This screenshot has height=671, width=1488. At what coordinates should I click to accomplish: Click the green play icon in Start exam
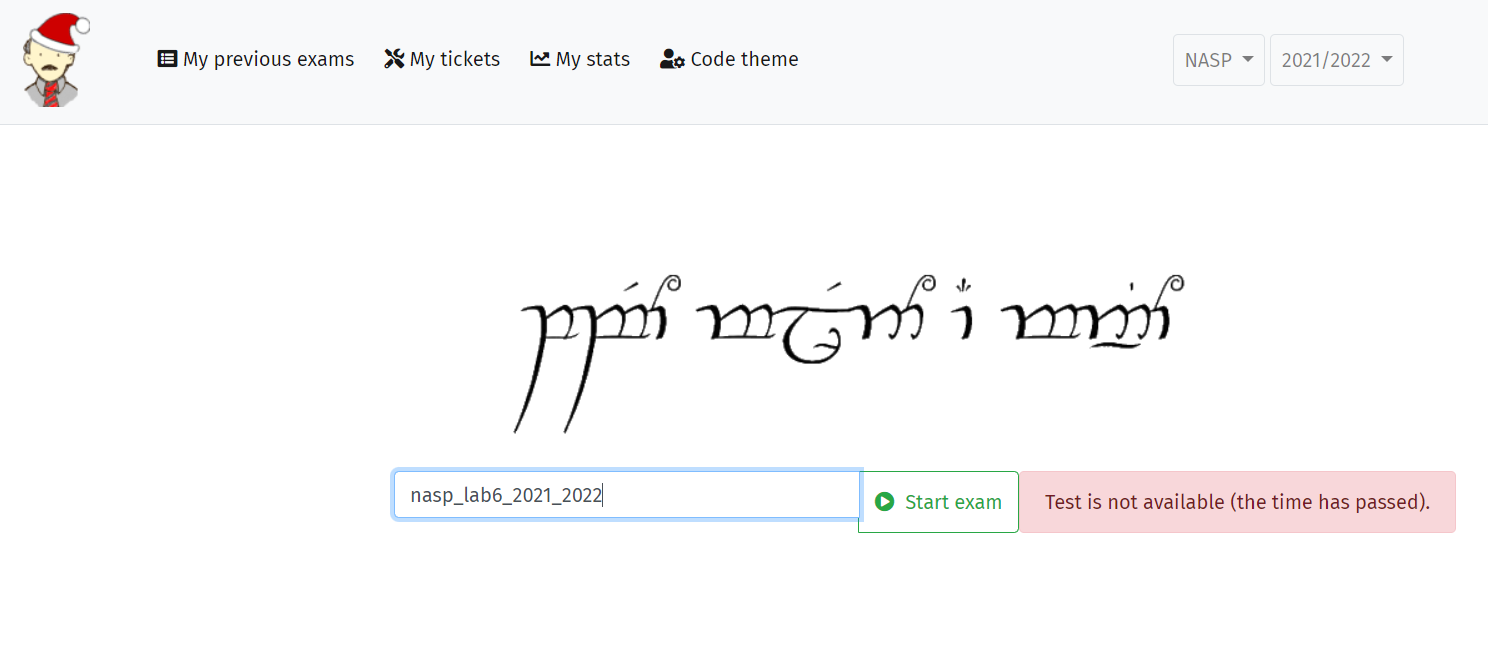click(x=884, y=501)
